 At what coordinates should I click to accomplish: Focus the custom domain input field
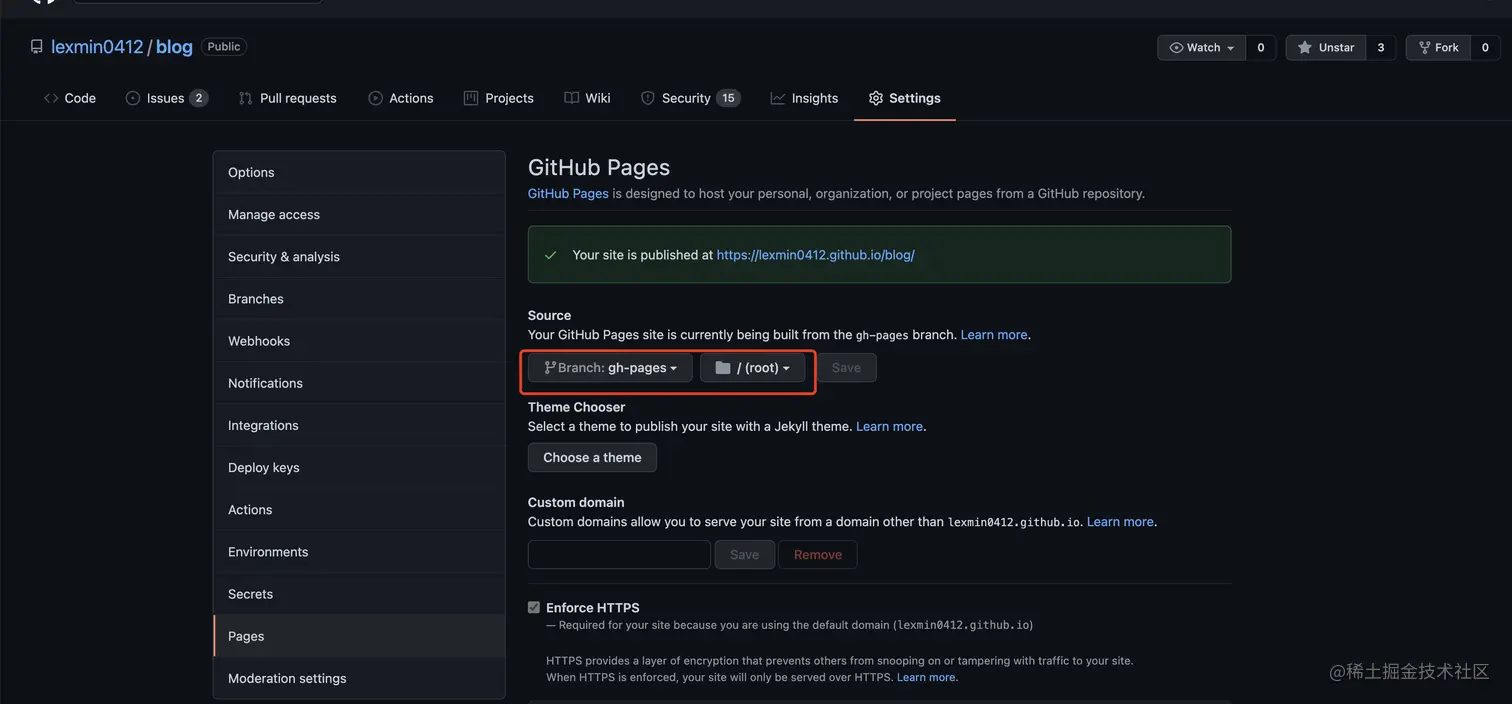(619, 554)
